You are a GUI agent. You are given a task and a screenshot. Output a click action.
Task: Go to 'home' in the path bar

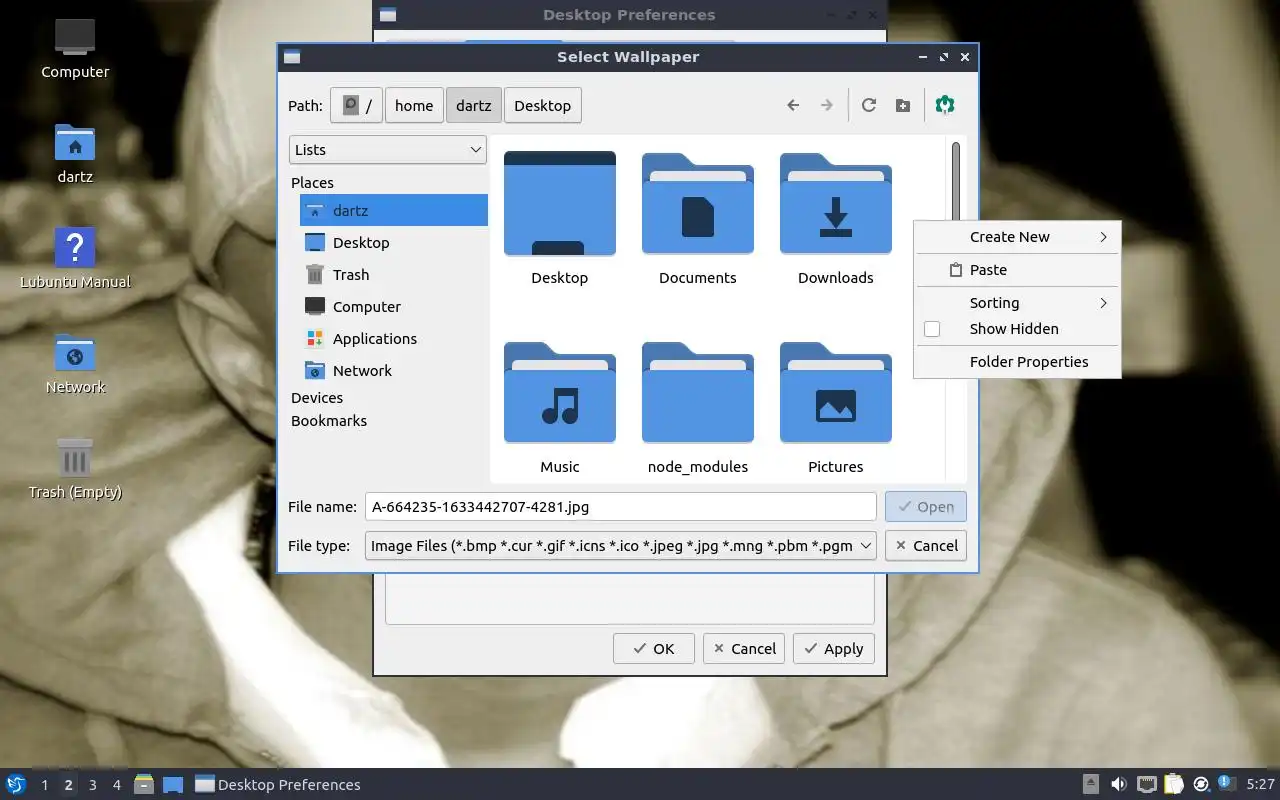414,105
